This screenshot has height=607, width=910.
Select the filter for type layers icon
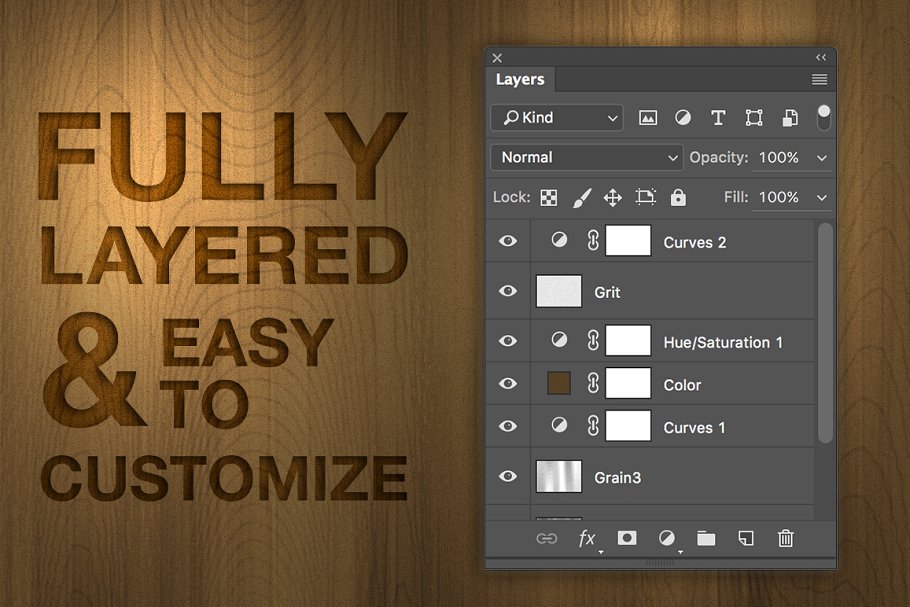[718, 117]
